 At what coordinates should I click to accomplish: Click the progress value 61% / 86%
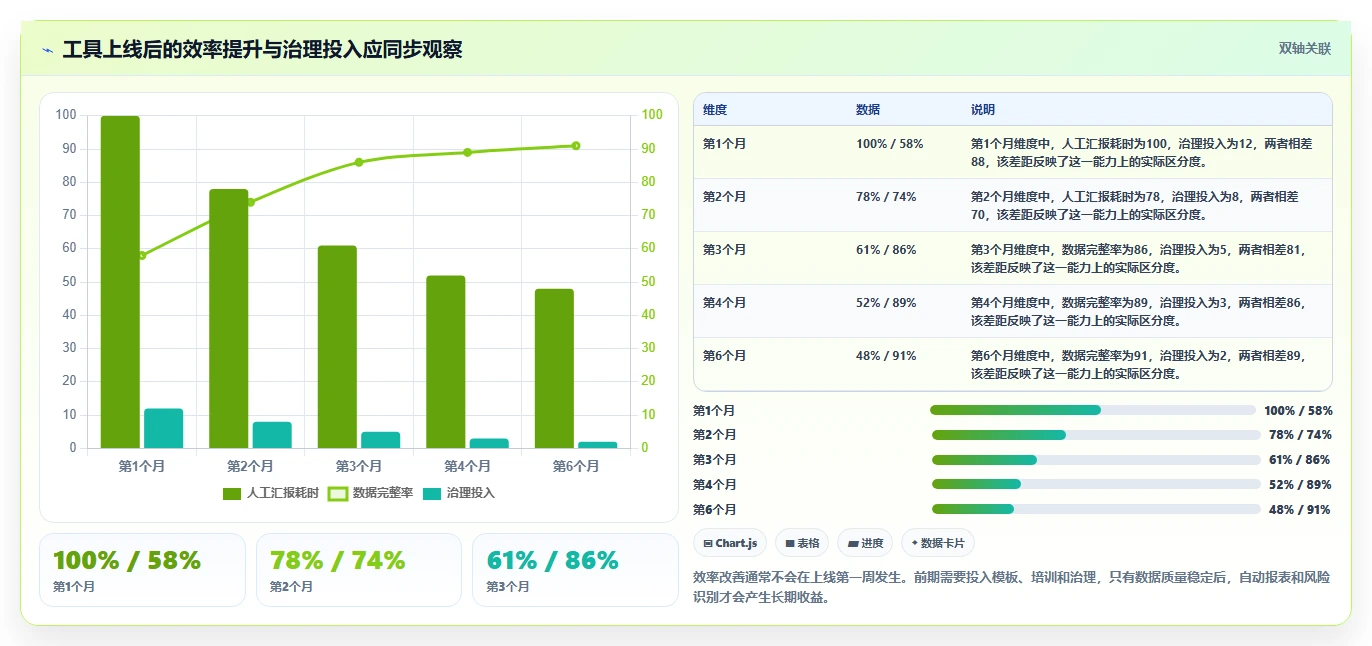[1300, 460]
